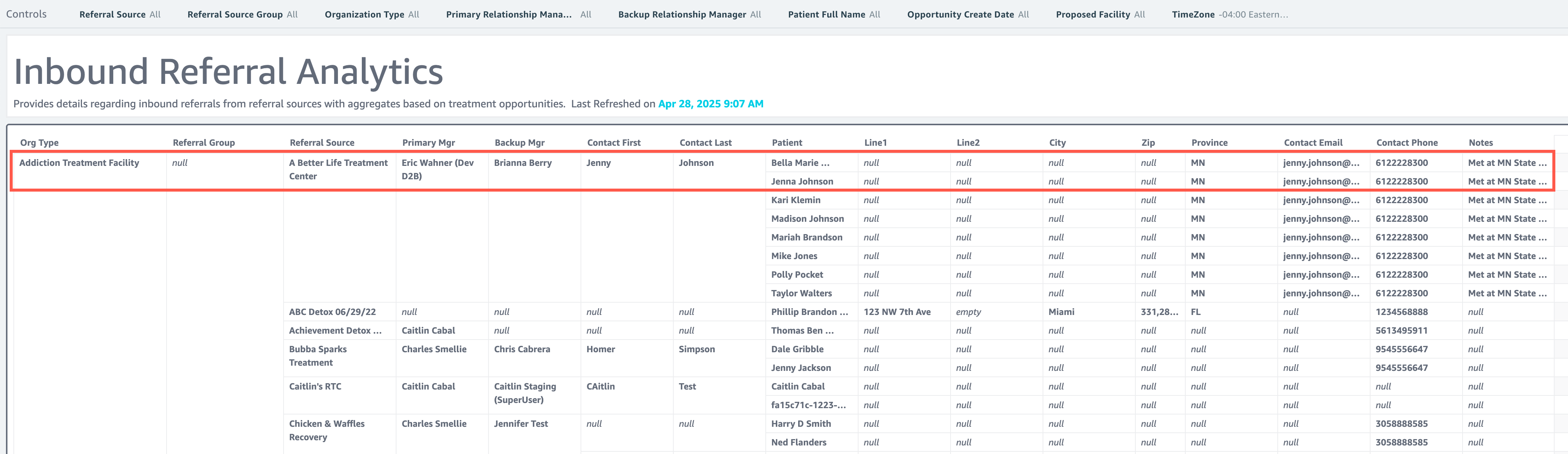
Task: Select the Bubba Sparks Treatment cell
Action: pyautogui.click(x=318, y=356)
